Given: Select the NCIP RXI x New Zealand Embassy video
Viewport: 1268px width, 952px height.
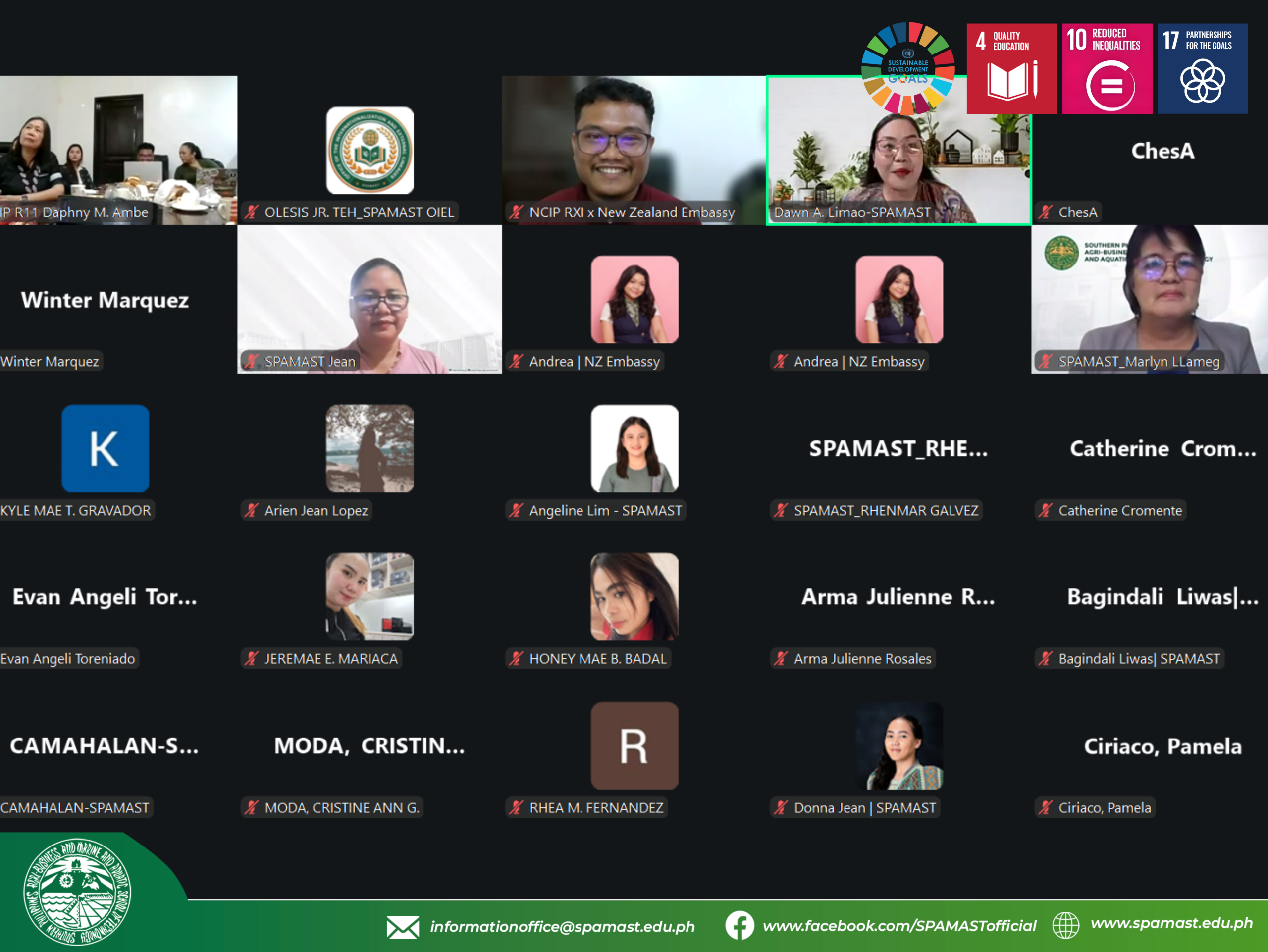Looking at the screenshot, I should 634,150.
